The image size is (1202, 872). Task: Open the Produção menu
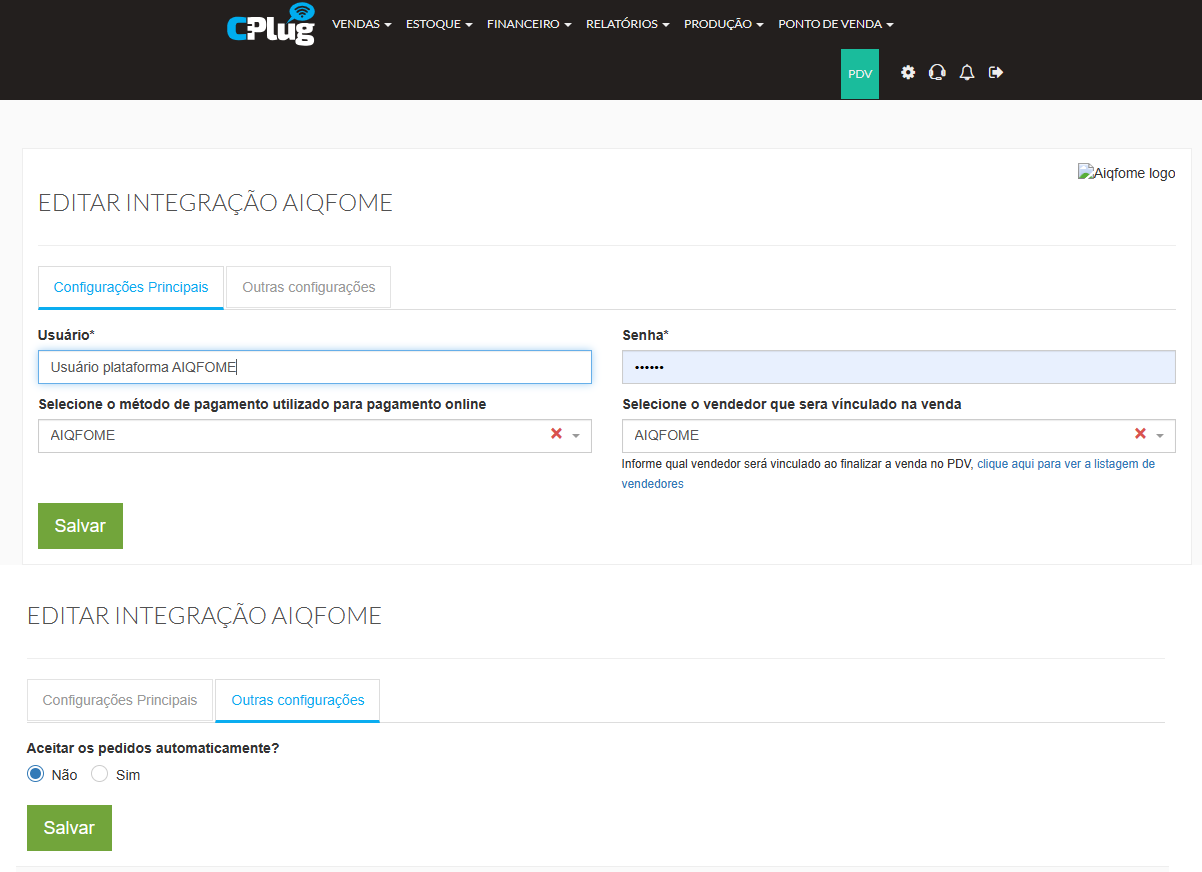click(724, 24)
